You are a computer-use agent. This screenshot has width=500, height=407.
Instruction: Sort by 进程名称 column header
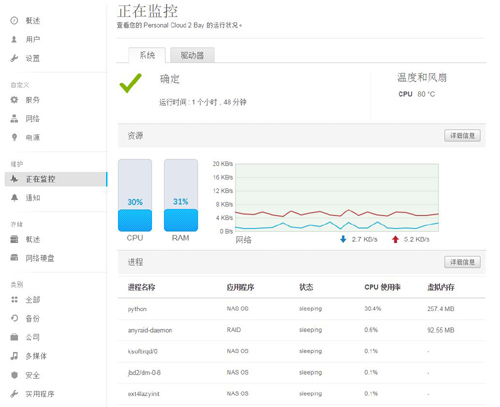coord(141,287)
